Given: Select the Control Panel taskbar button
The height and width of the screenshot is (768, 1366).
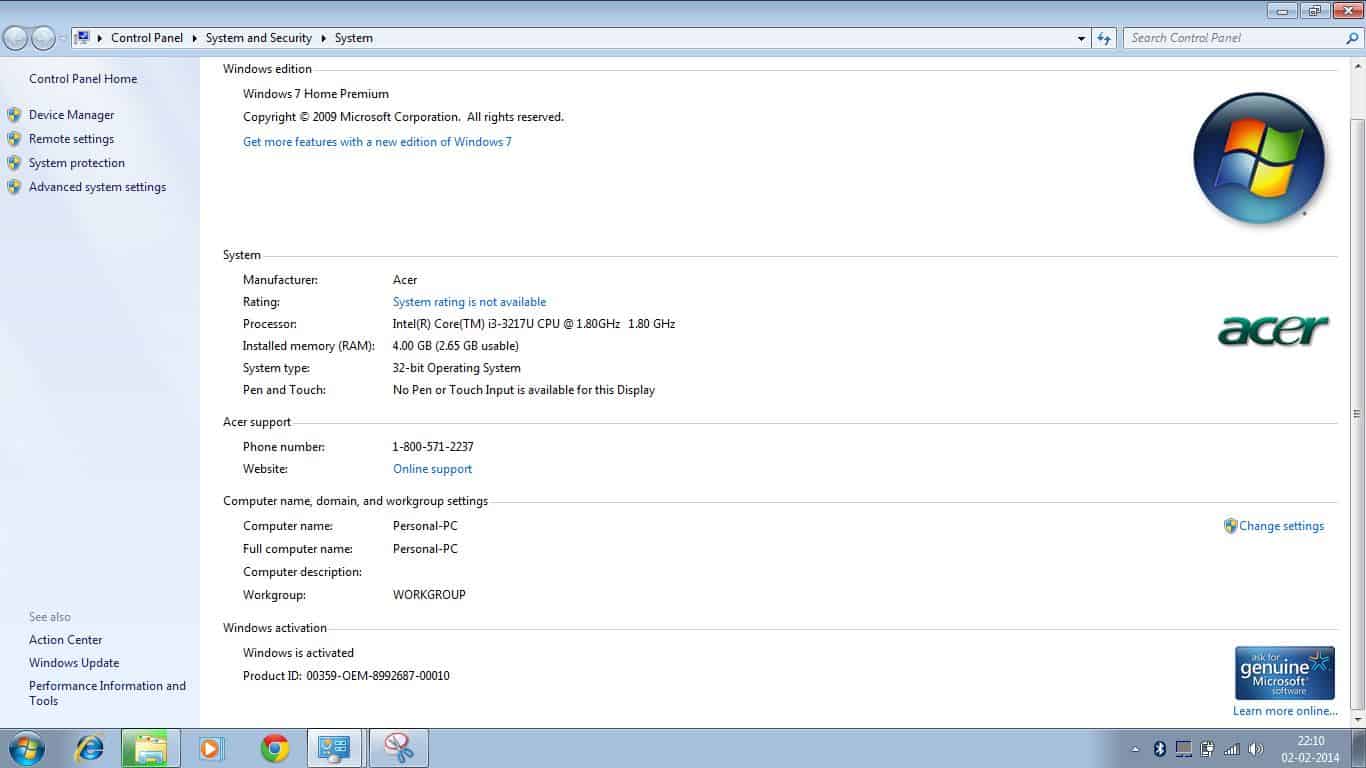Looking at the screenshot, I should [x=335, y=748].
